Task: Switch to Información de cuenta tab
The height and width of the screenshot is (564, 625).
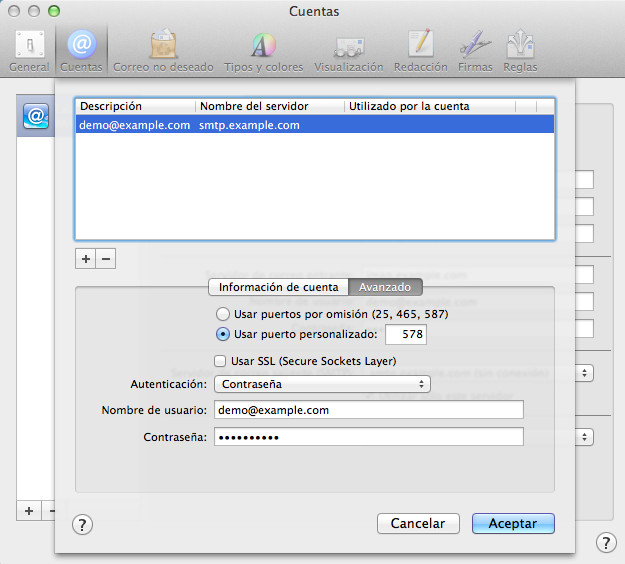Action: [x=278, y=287]
